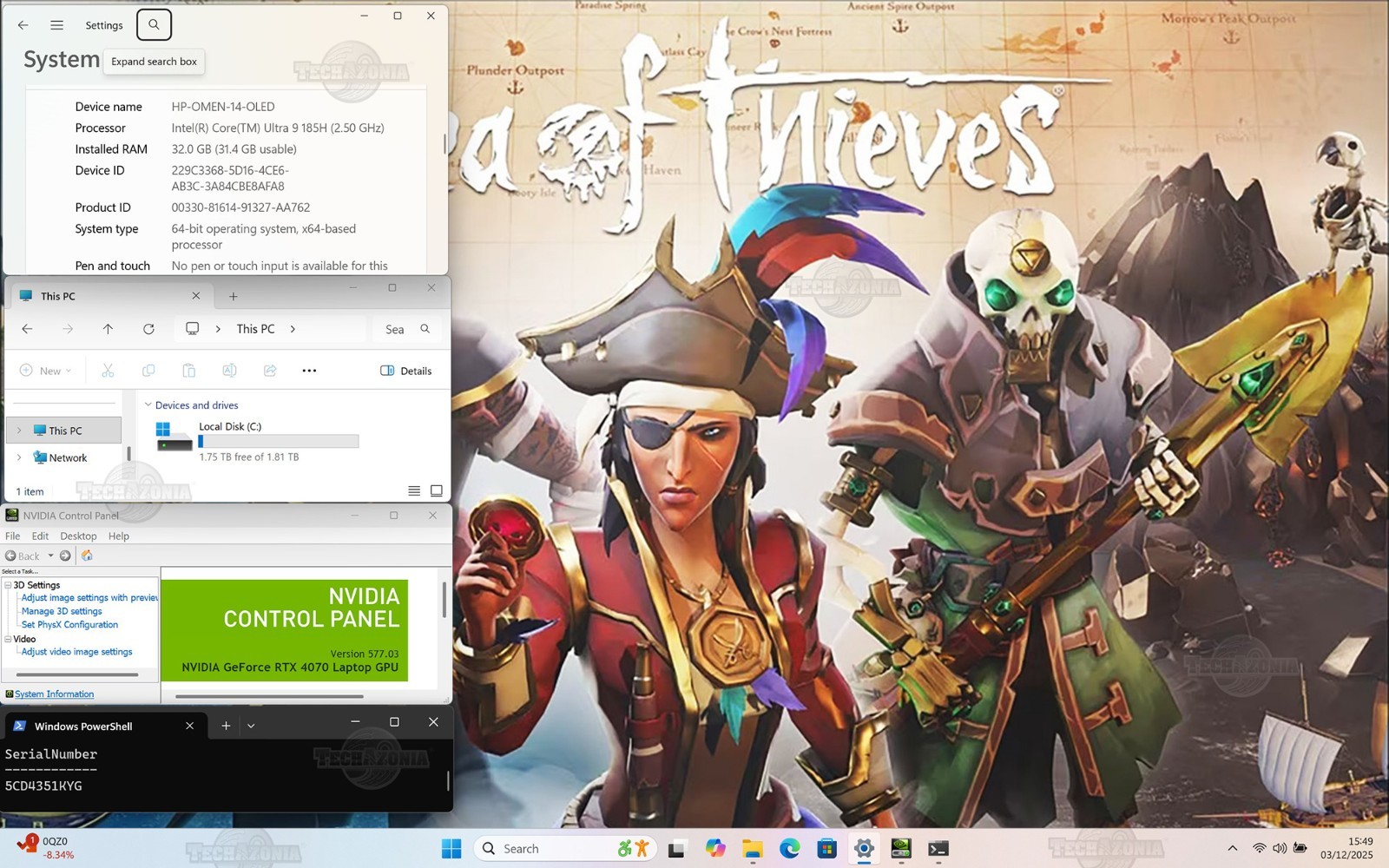Click the NVIDIA task pane horizontal scrollbar
The image size is (1389, 868).
[77, 674]
